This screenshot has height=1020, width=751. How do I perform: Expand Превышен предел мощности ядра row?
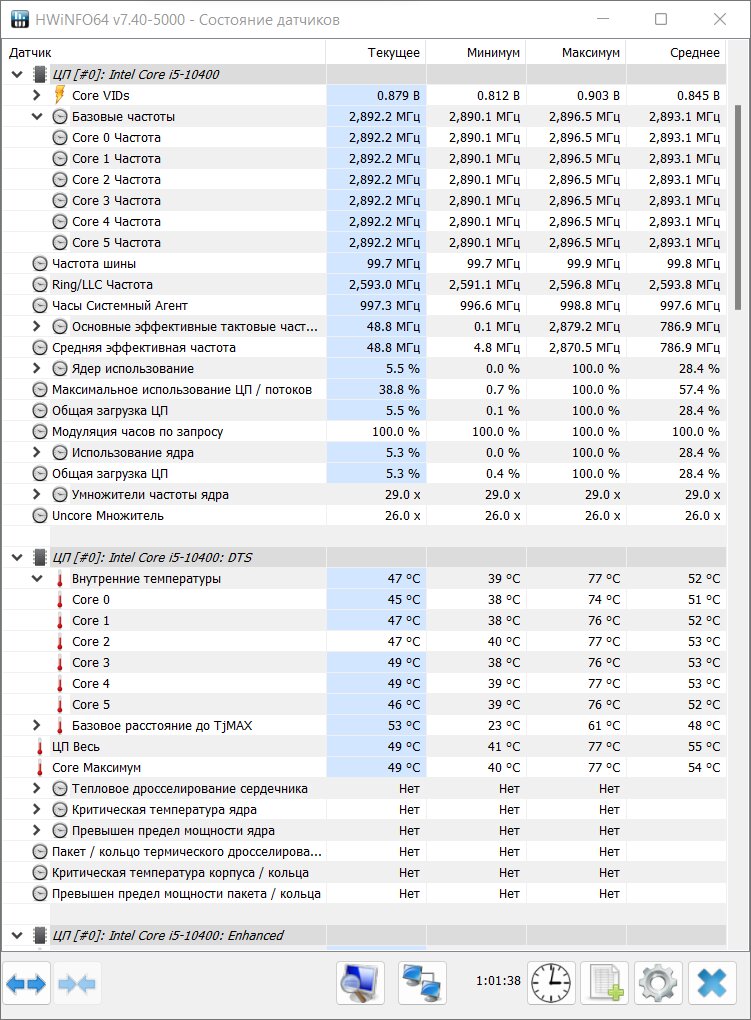pyautogui.click(x=36, y=831)
